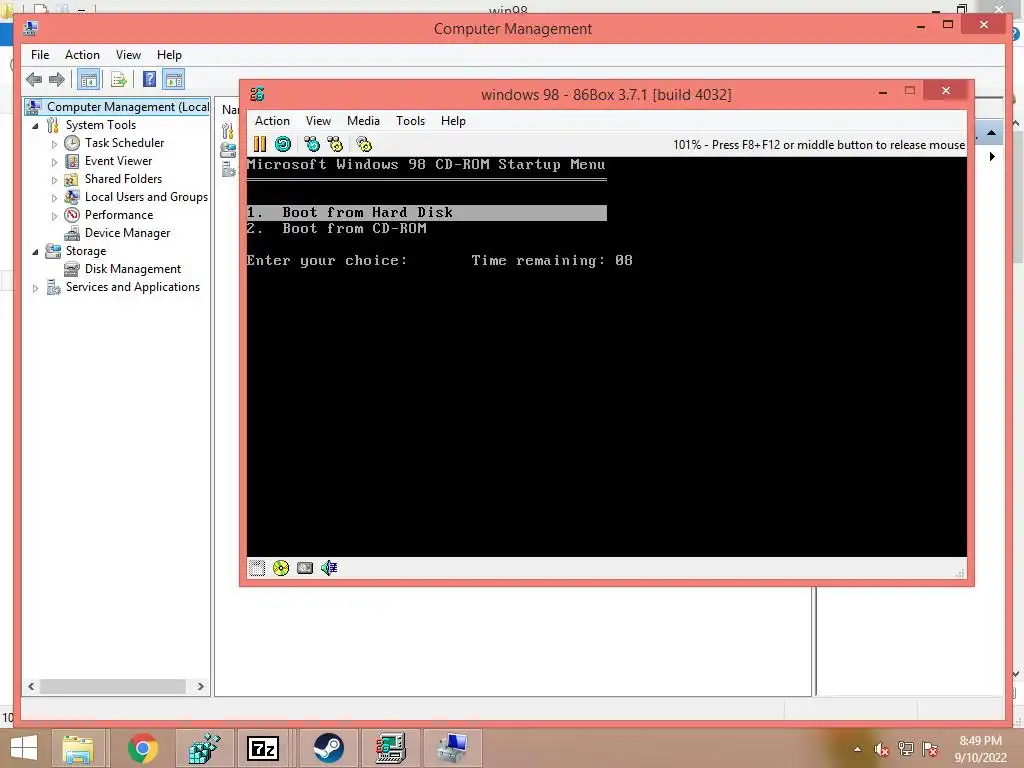Open File Explorer from the taskbar
This screenshot has height=768, width=1024.
tap(78, 748)
